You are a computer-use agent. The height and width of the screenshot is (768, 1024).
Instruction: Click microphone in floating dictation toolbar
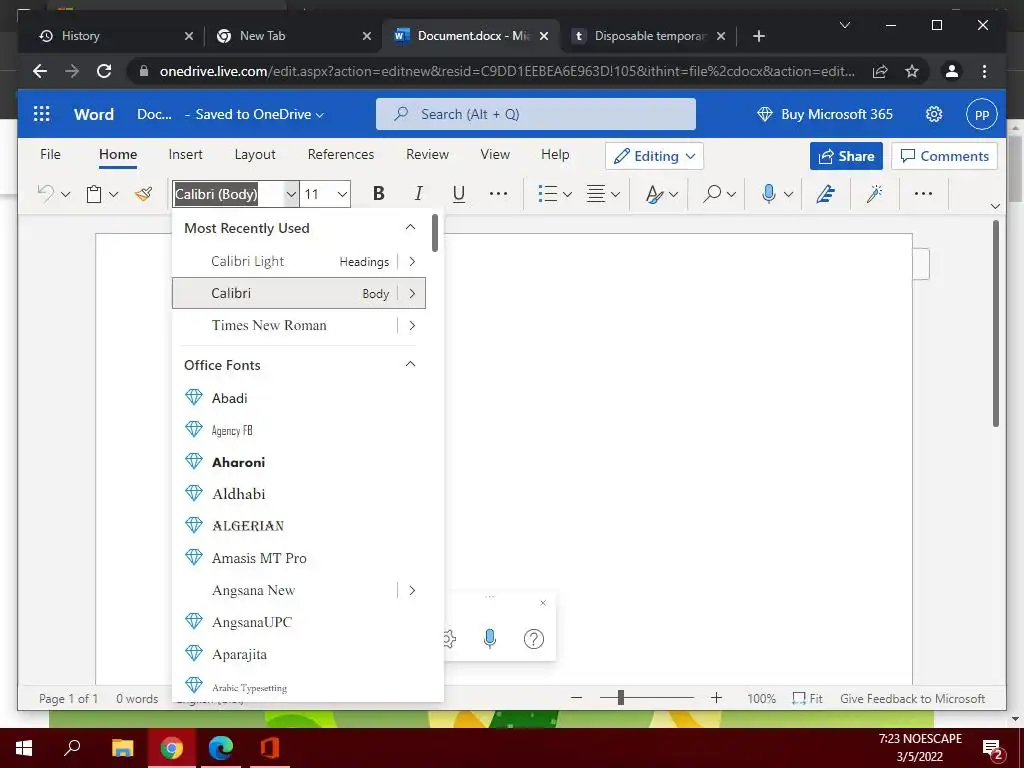(490, 639)
